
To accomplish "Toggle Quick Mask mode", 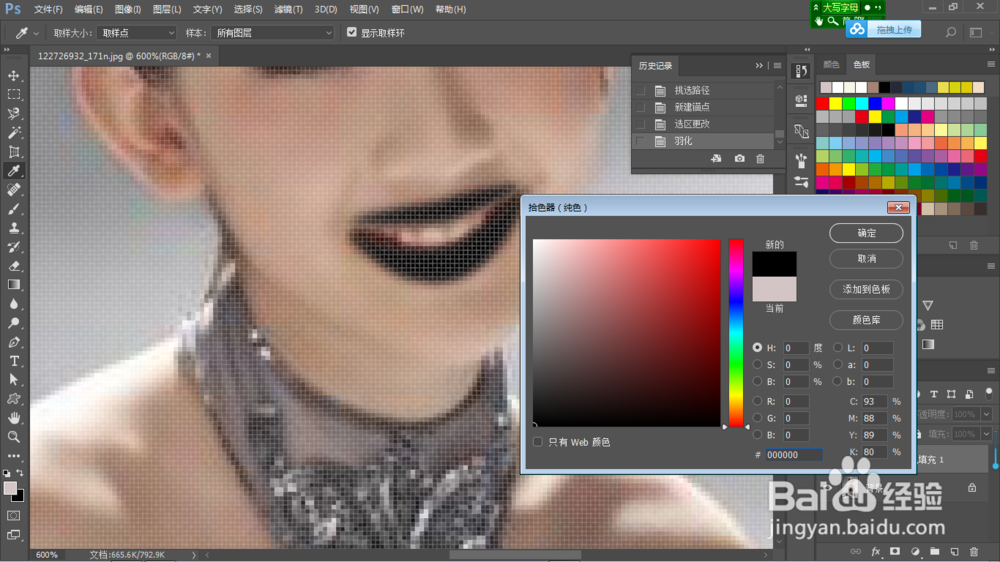I will click(13, 515).
